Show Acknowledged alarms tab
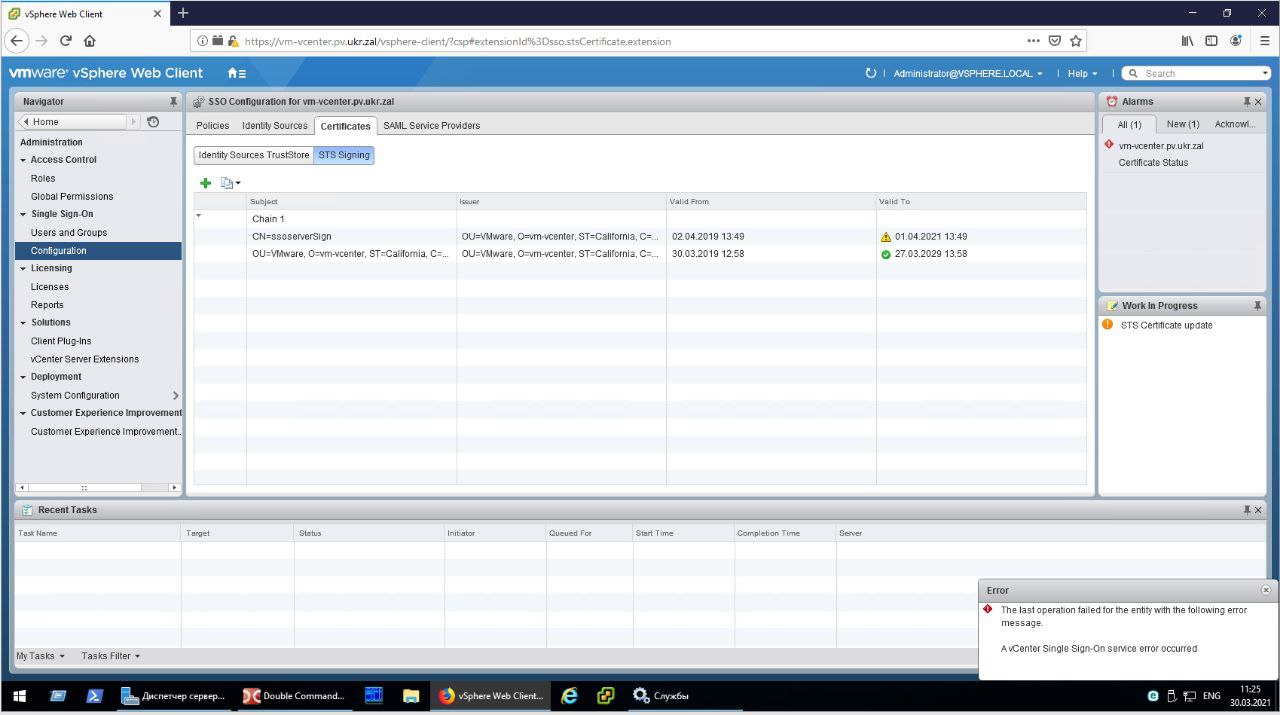1280x715 pixels. click(1235, 124)
